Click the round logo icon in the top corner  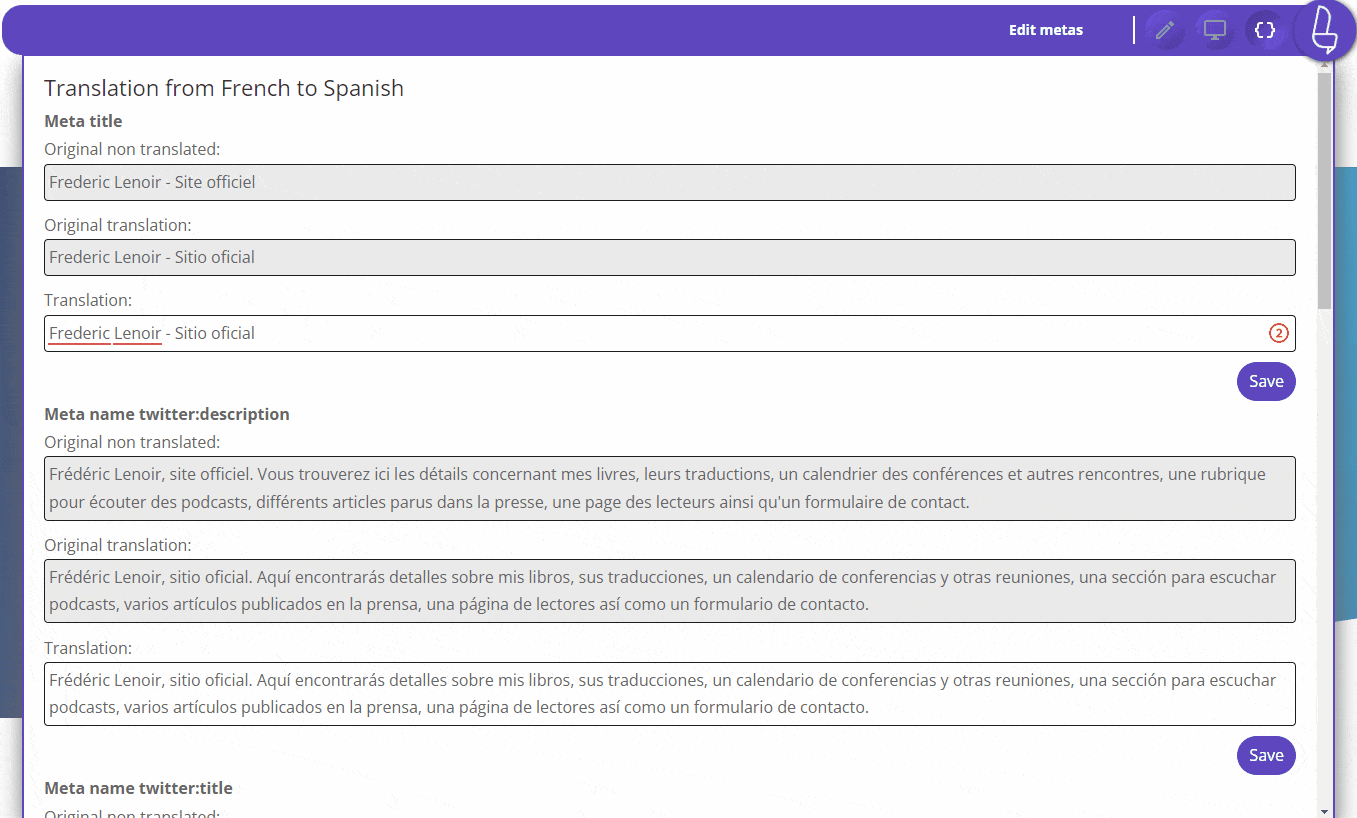pyautogui.click(x=1325, y=30)
